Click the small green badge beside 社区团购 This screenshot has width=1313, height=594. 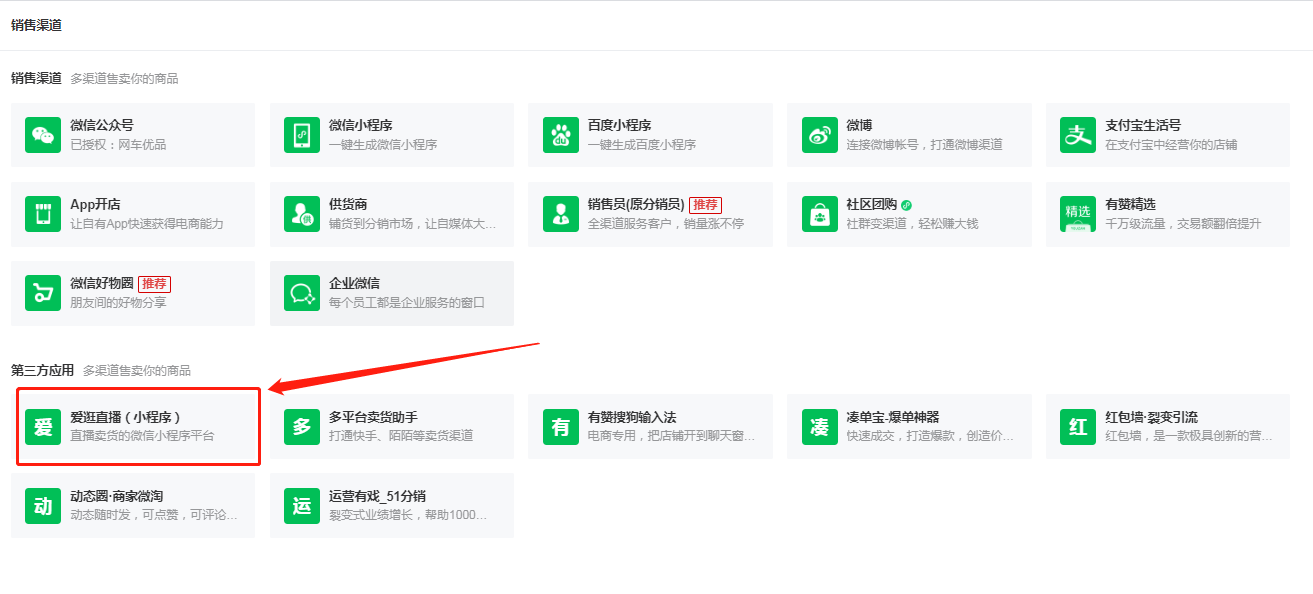(906, 205)
